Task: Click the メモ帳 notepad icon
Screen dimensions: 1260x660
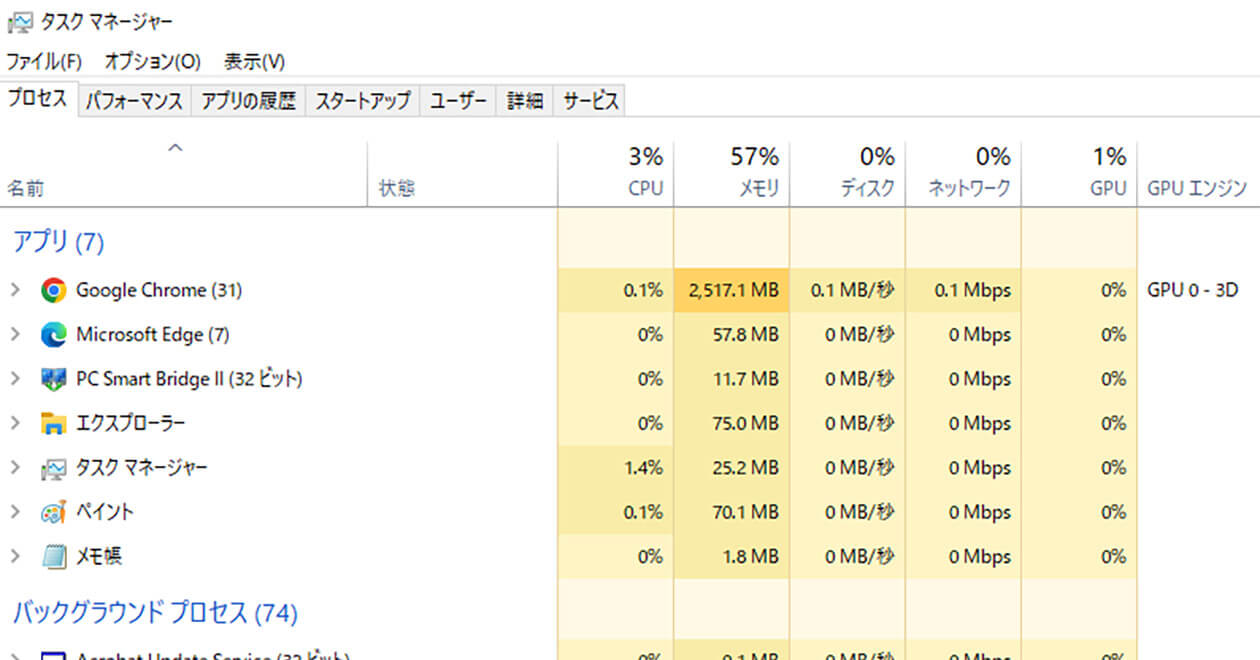Action: pyautogui.click(x=54, y=556)
